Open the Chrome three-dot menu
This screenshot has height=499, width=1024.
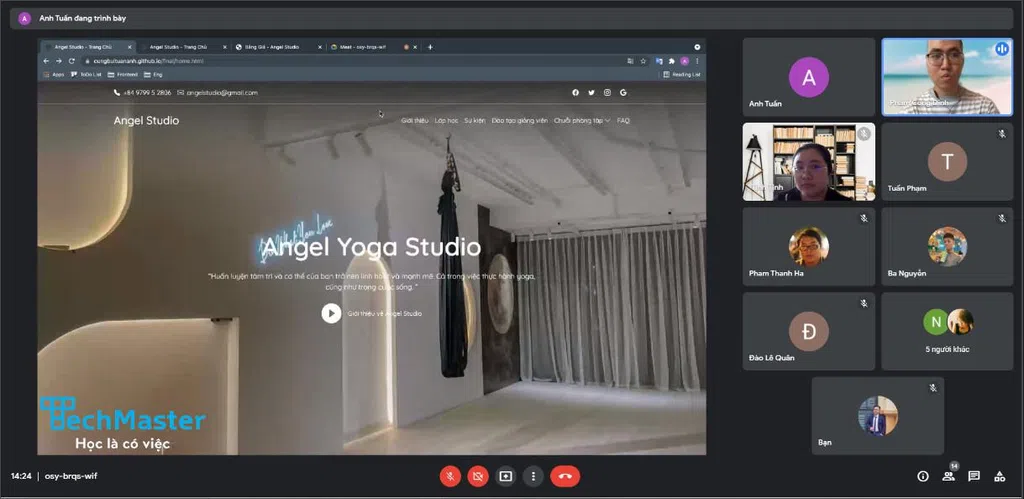[697, 61]
